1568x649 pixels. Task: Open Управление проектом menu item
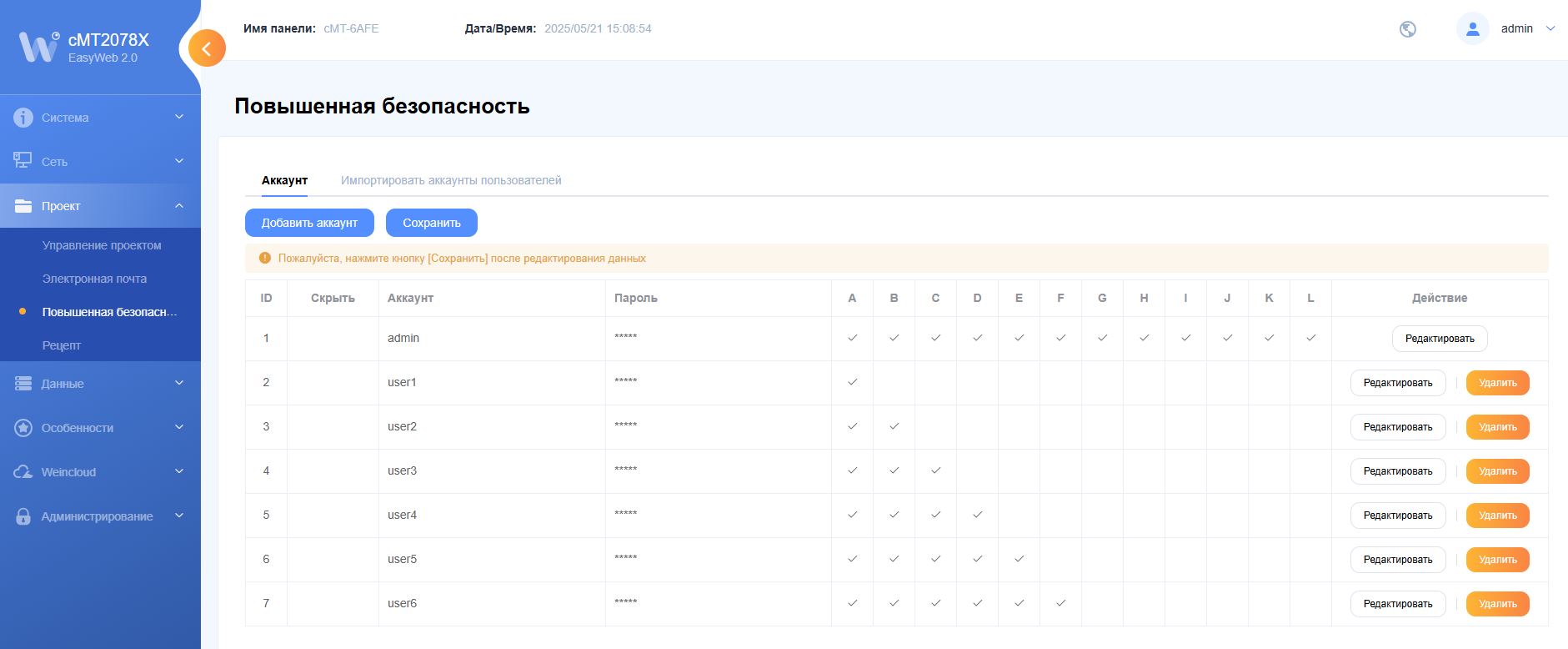[x=102, y=245]
